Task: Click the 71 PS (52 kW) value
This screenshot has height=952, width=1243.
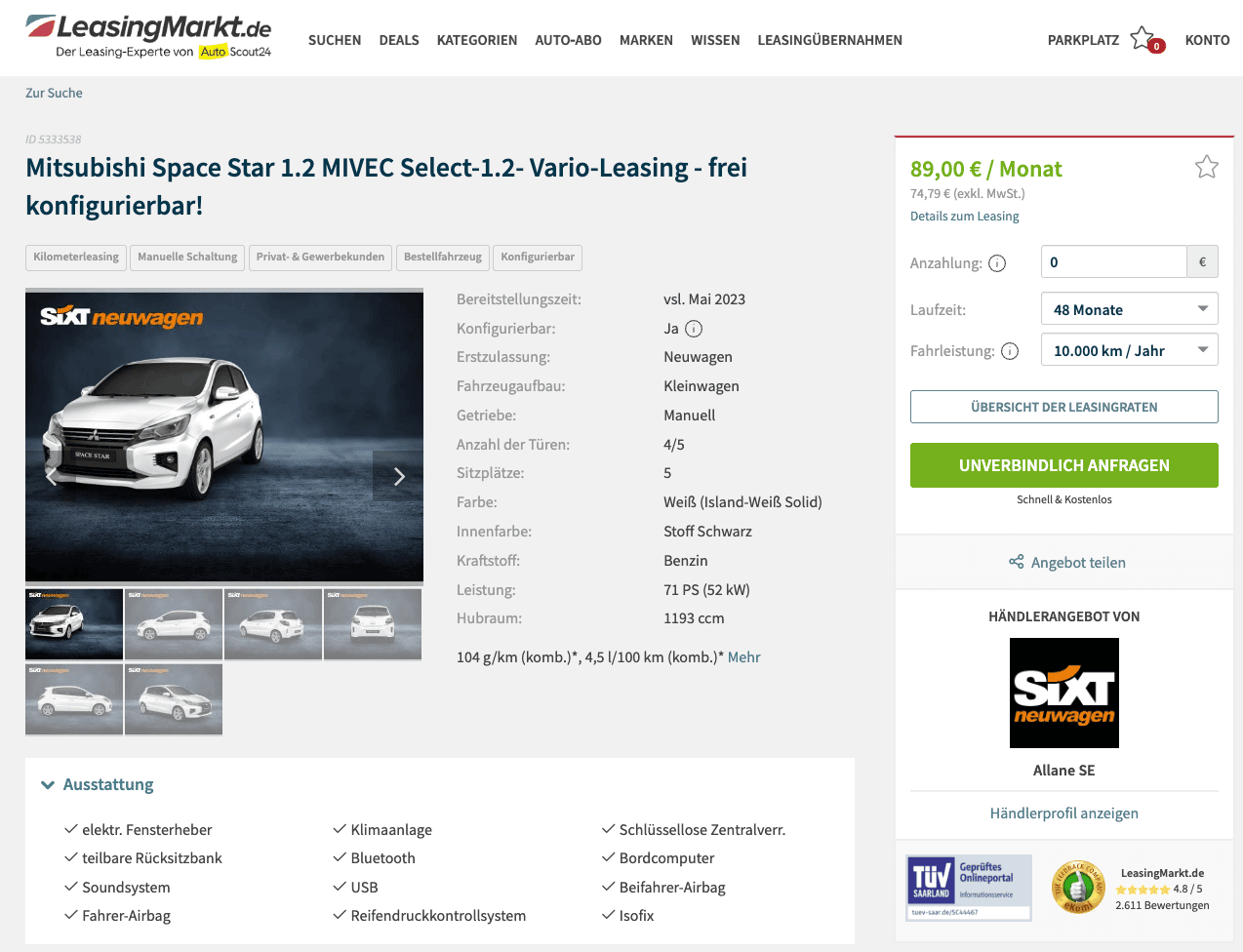Action: [706, 590]
